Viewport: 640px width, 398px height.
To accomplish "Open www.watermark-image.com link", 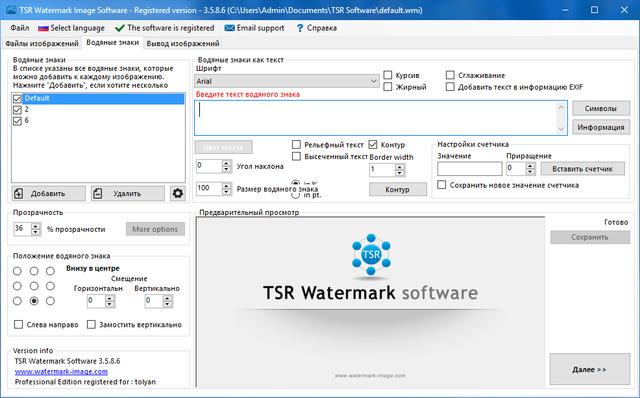I will click(61, 371).
